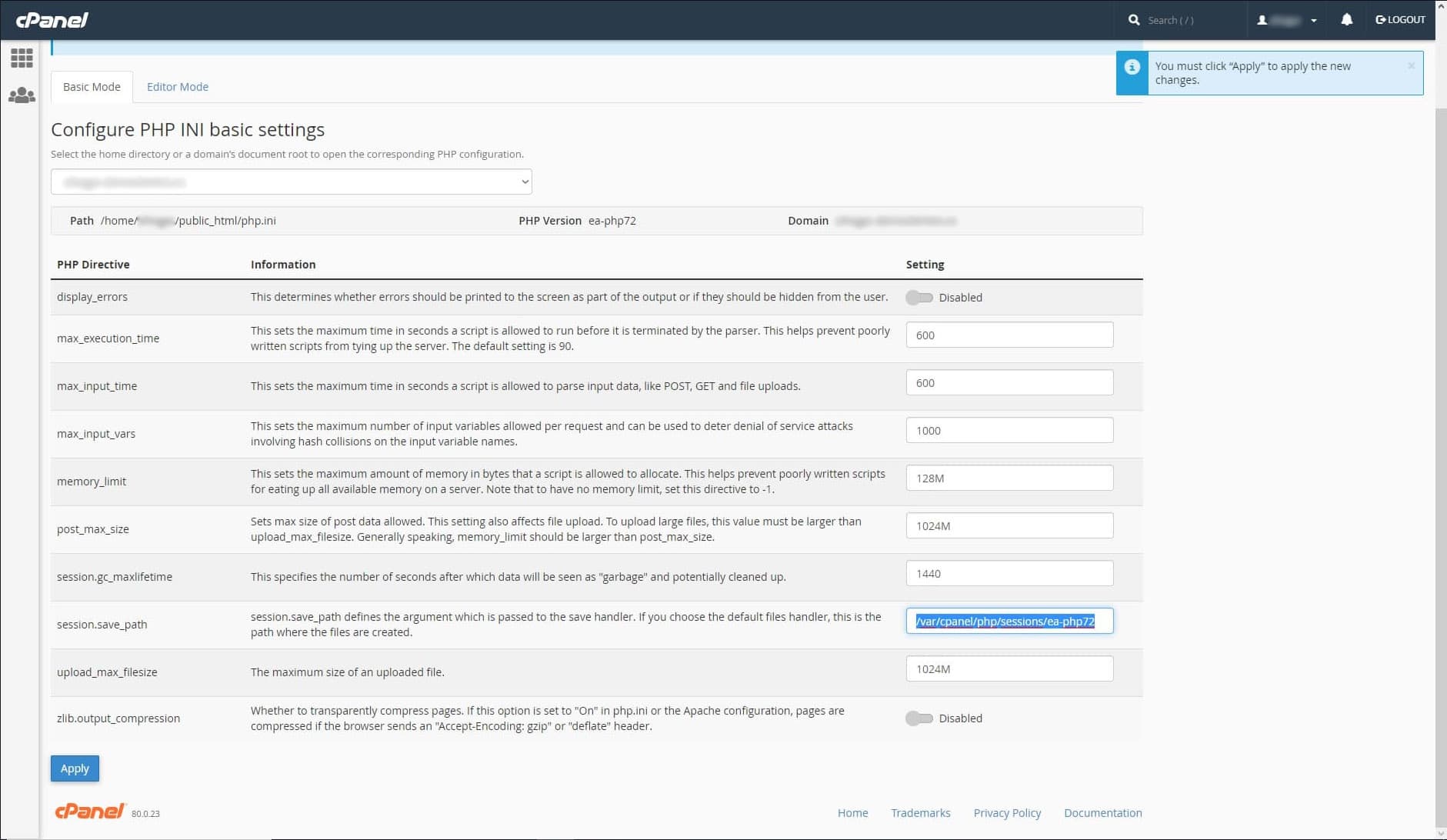Toggle display_errors setting switch
The height and width of the screenshot is (840, 1447).
point(919,298)
